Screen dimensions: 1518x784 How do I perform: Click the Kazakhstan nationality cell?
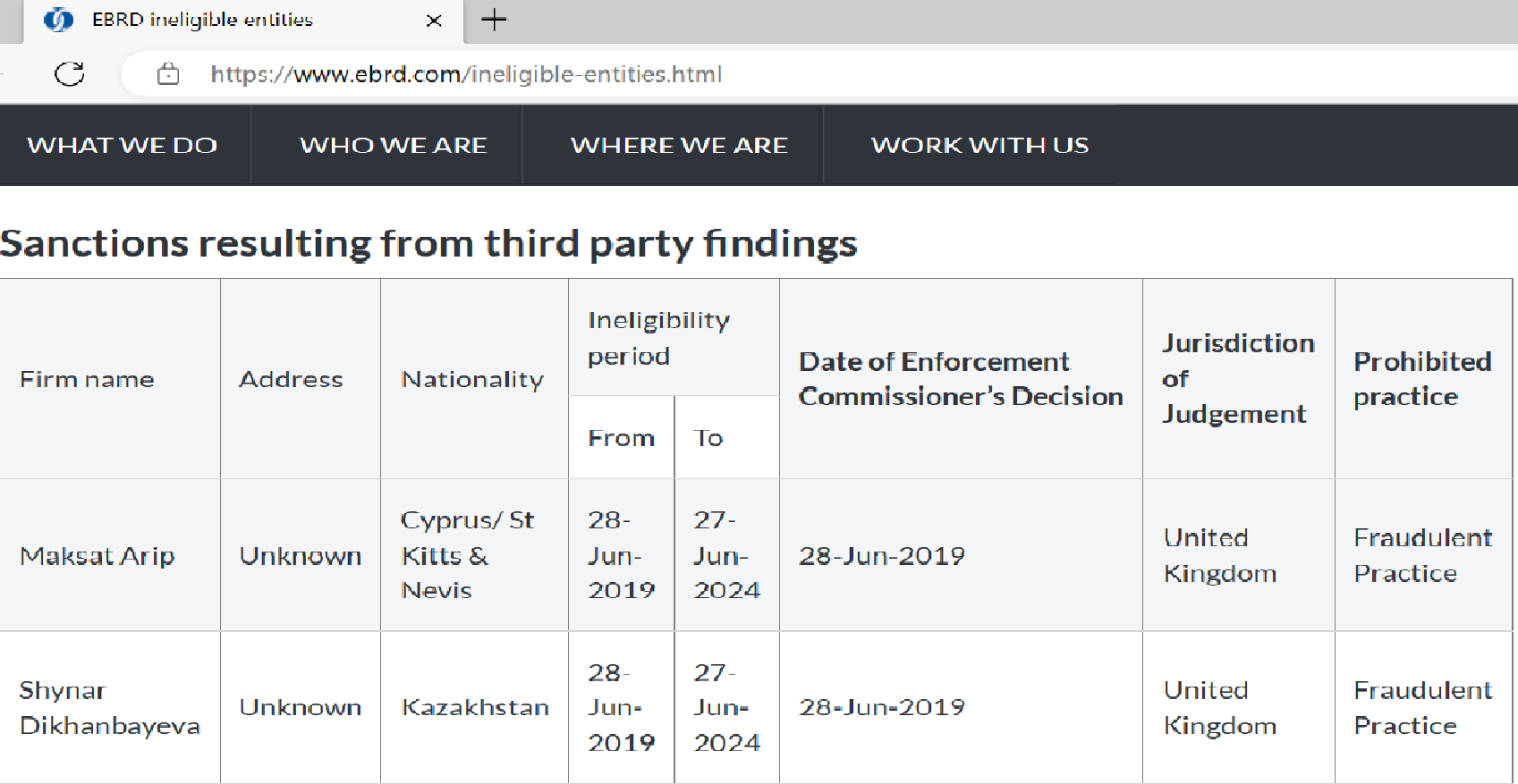(475, 708)
